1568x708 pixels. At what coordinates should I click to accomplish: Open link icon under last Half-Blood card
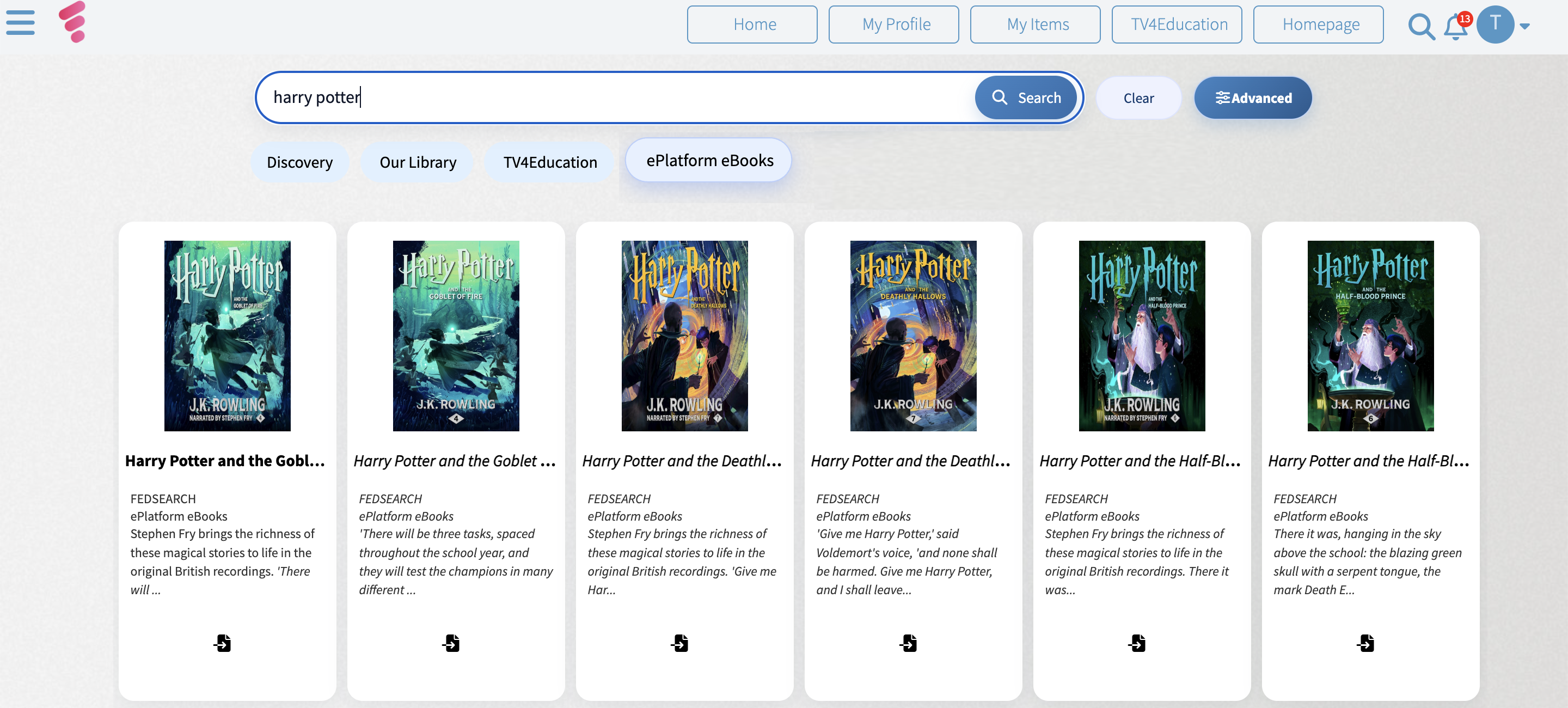1365,643
